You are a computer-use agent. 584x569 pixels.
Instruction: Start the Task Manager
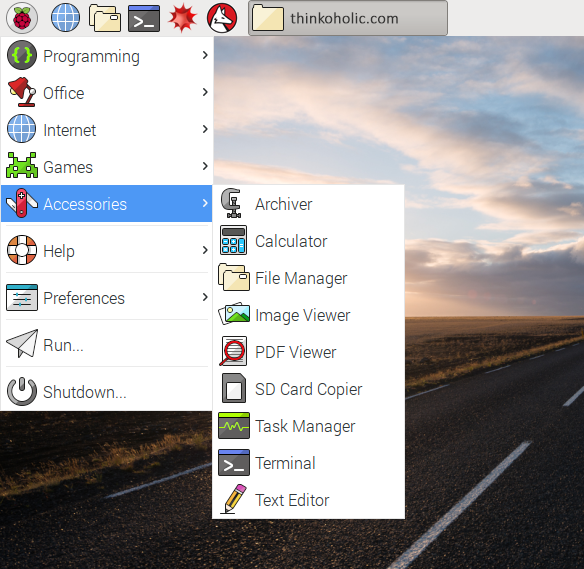coord(308,426)
